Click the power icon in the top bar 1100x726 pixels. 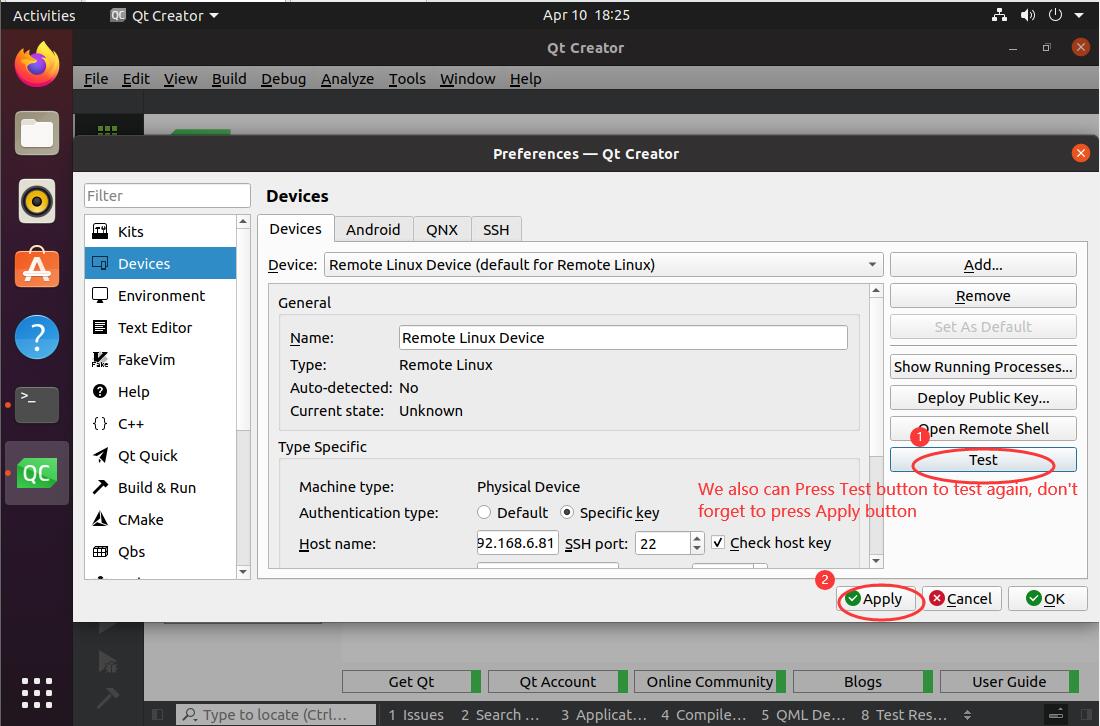1055,15
